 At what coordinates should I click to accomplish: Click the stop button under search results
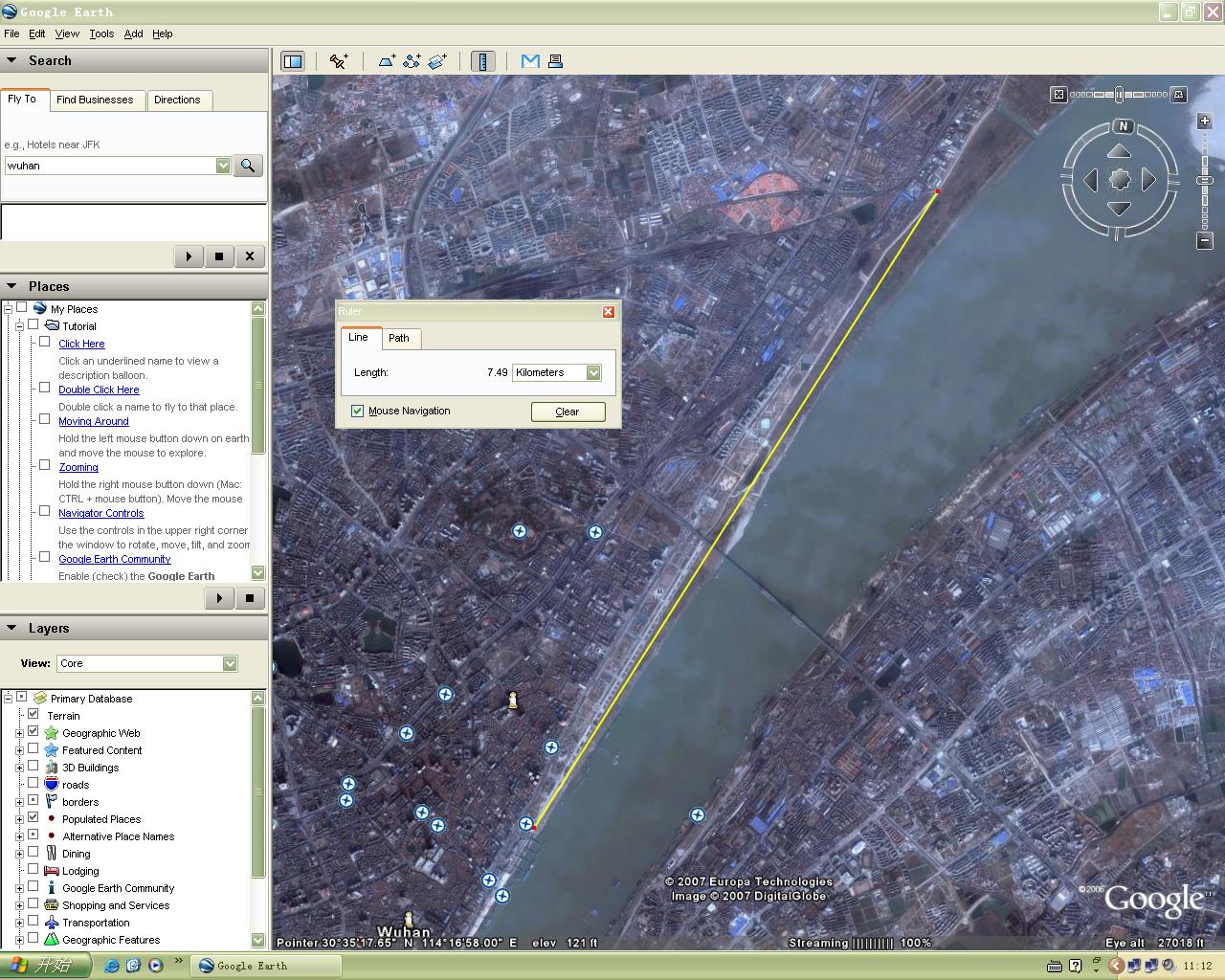219,256
